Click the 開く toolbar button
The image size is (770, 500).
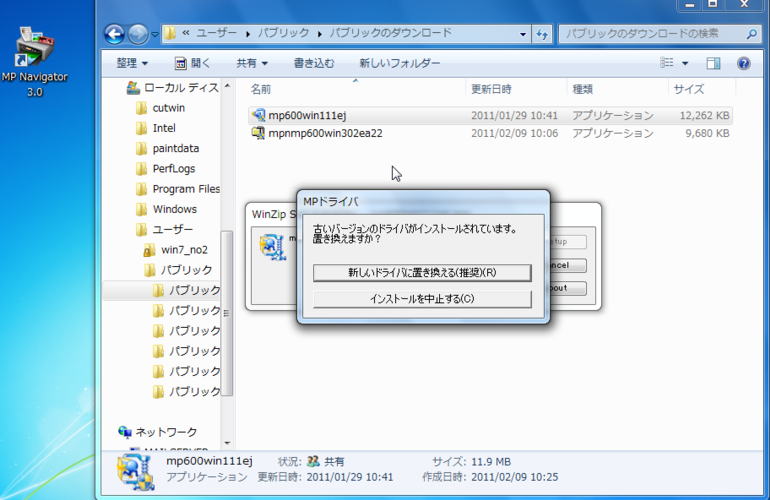click(x=192, y=63)
